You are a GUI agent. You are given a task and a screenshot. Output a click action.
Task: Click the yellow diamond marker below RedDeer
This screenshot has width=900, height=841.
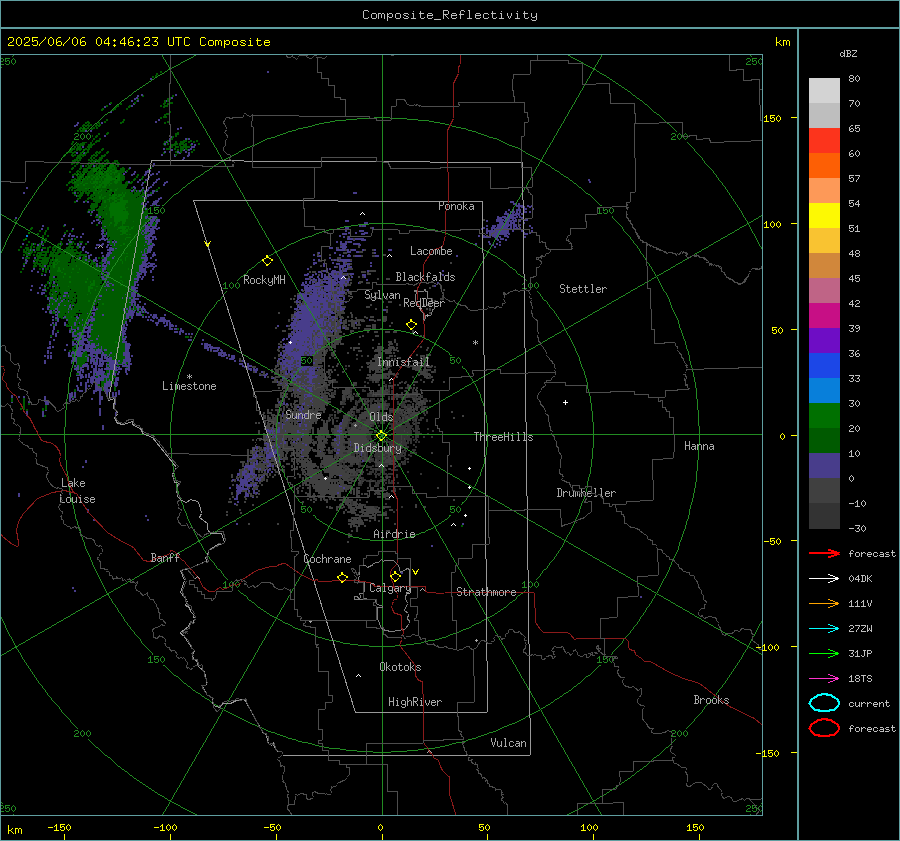(412, 325)
